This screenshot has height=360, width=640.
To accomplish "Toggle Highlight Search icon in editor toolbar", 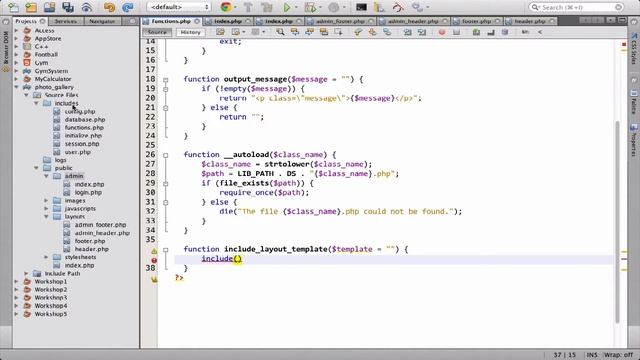I will click(324, 32).
